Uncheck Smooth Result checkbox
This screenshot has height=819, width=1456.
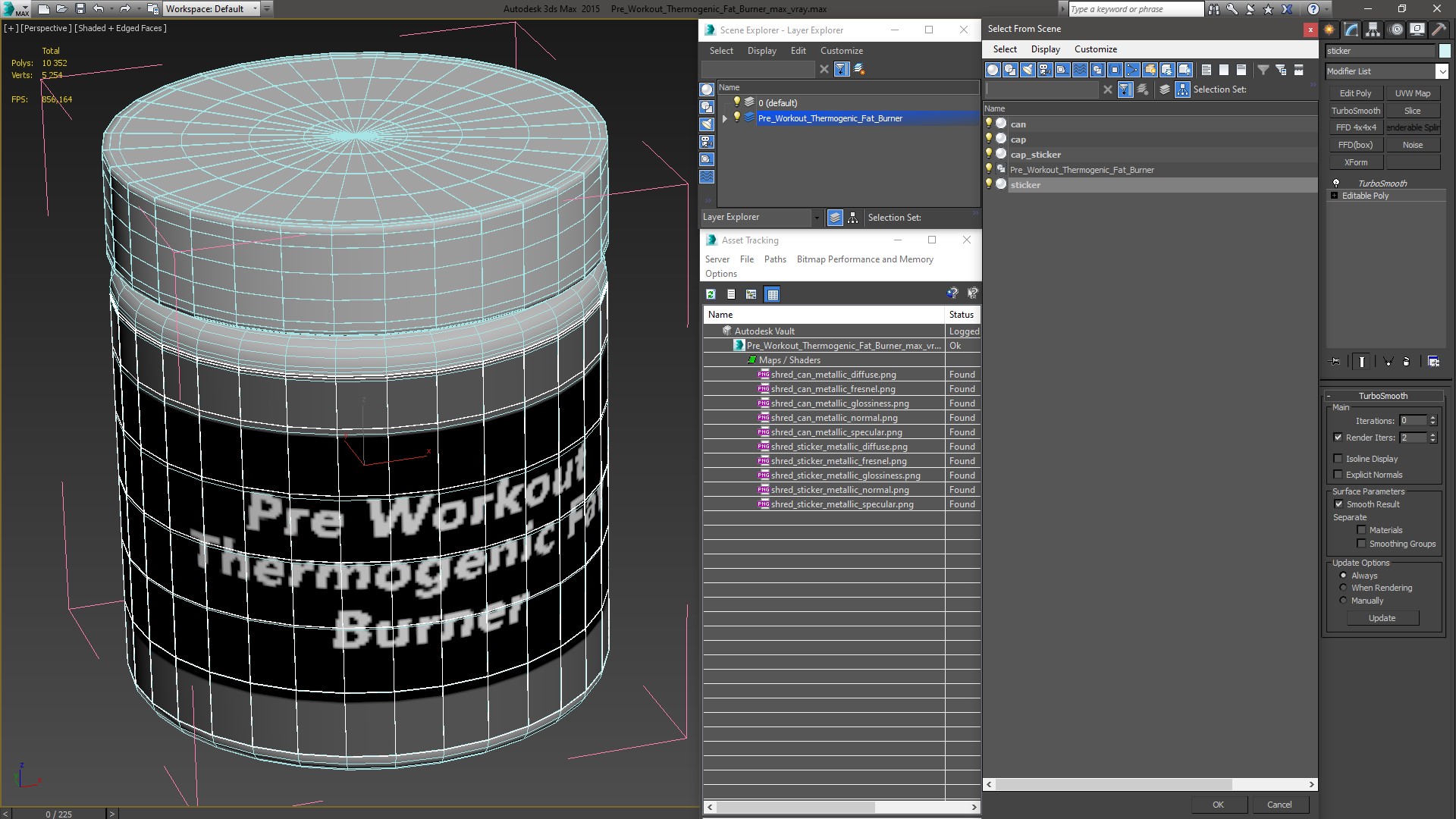point(1338,504)
